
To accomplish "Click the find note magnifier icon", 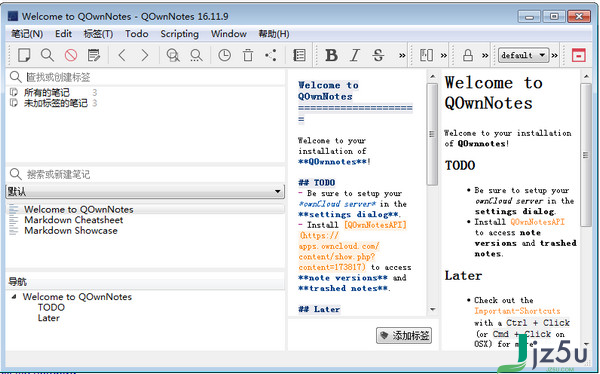I will point(47,56).
